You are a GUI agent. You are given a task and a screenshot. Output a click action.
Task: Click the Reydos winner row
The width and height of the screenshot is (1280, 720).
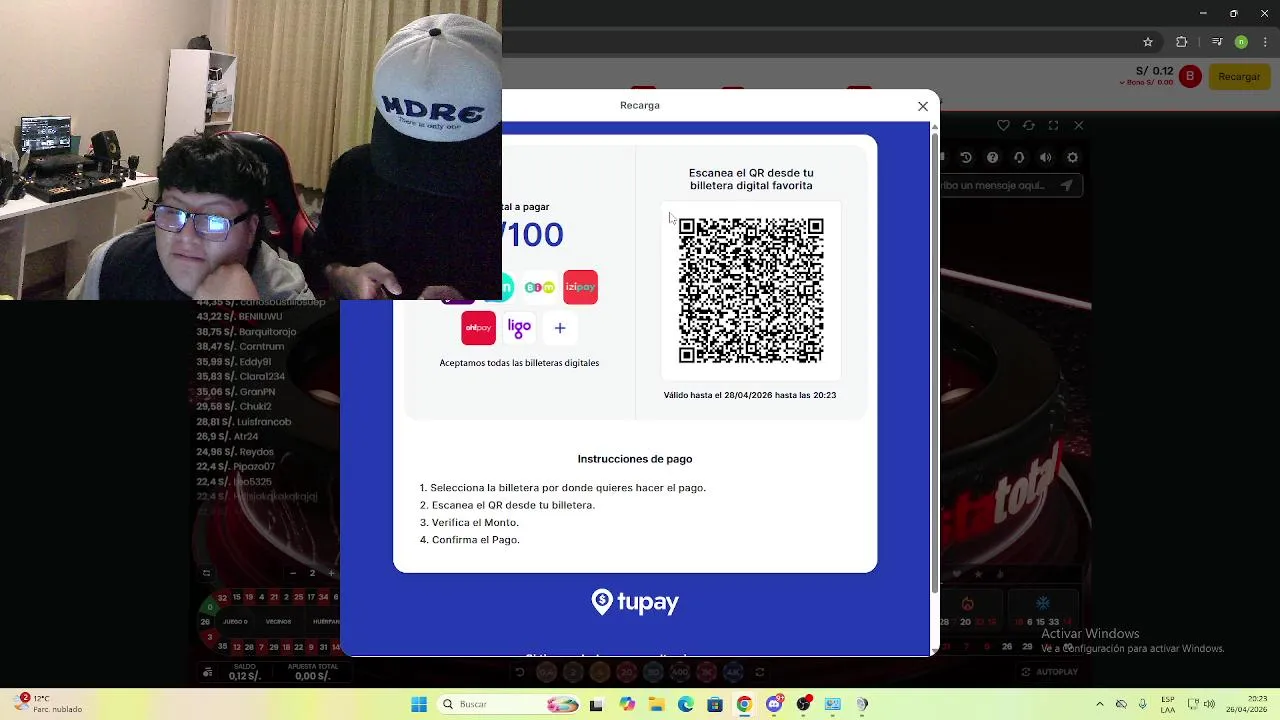[x=235, y=451]
